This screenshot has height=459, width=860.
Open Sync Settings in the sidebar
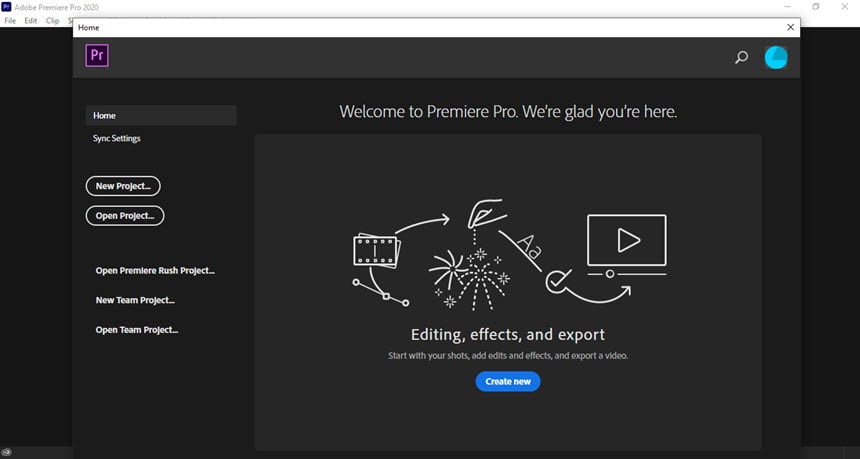(x=117, y=138)
